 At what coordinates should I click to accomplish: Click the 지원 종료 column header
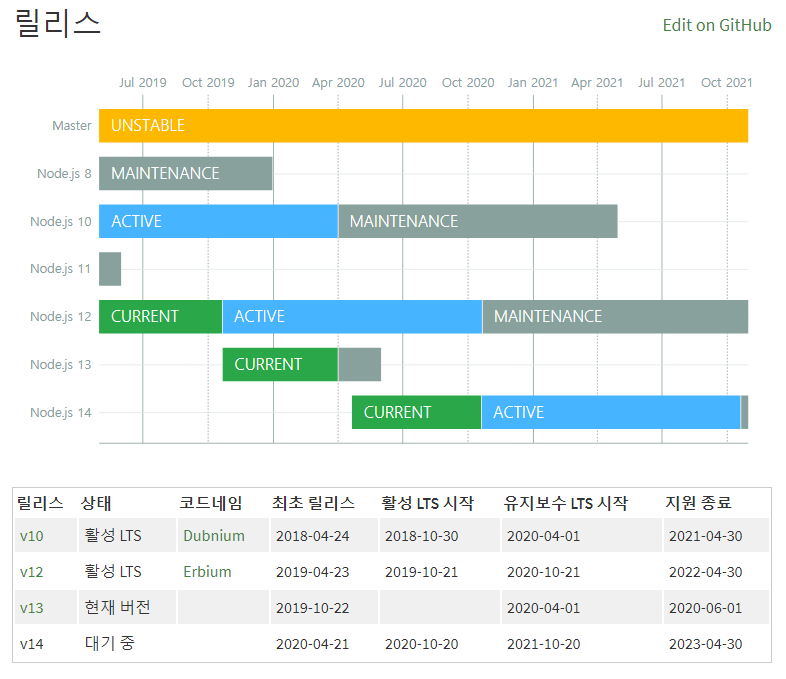click(698, 503)
